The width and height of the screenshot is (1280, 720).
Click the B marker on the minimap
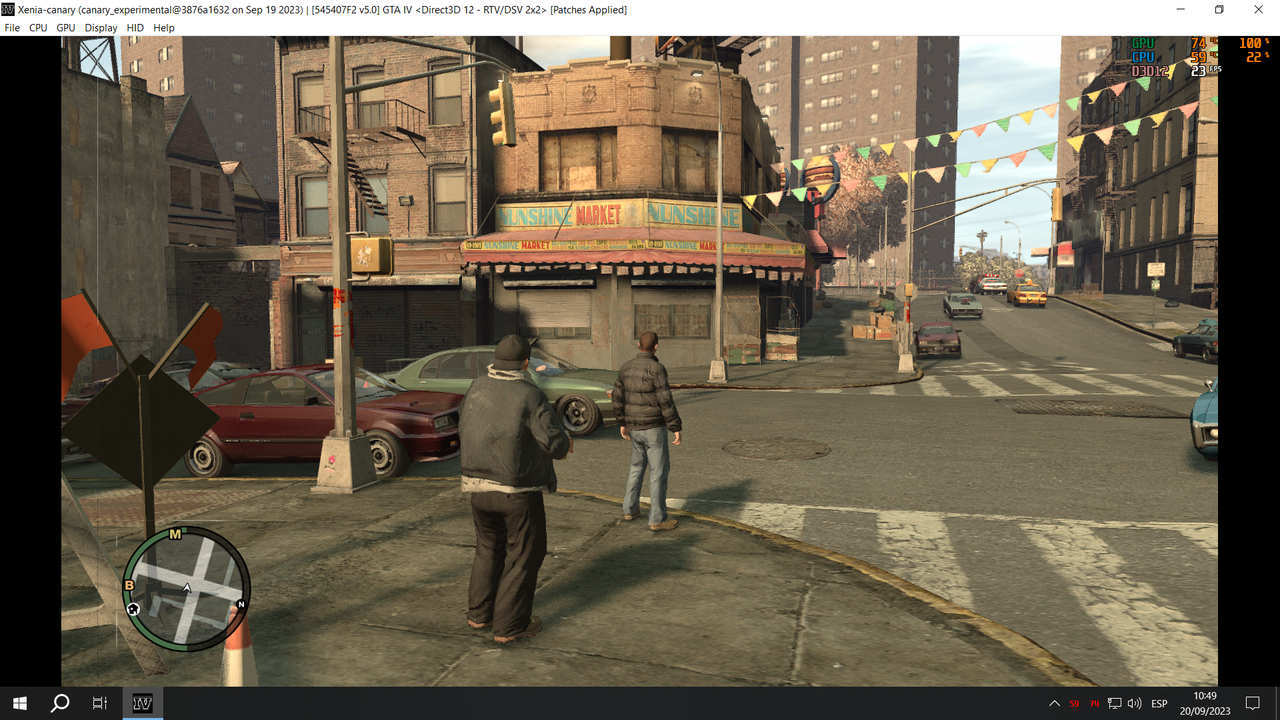point(129,585)
